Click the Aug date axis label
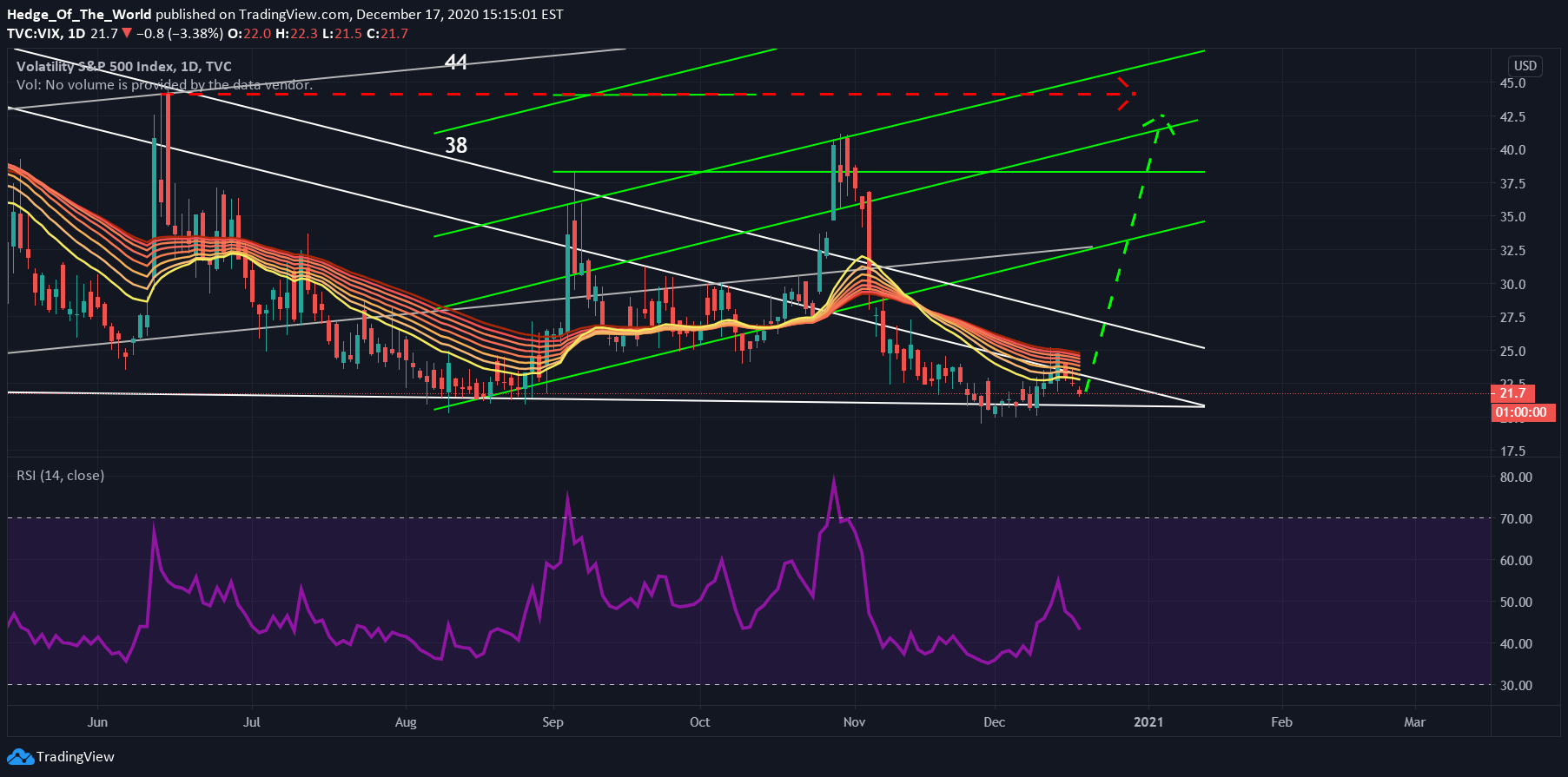The height and width of the screenshot is (777, 1568). pyautogui.click(x=406, y=722)
